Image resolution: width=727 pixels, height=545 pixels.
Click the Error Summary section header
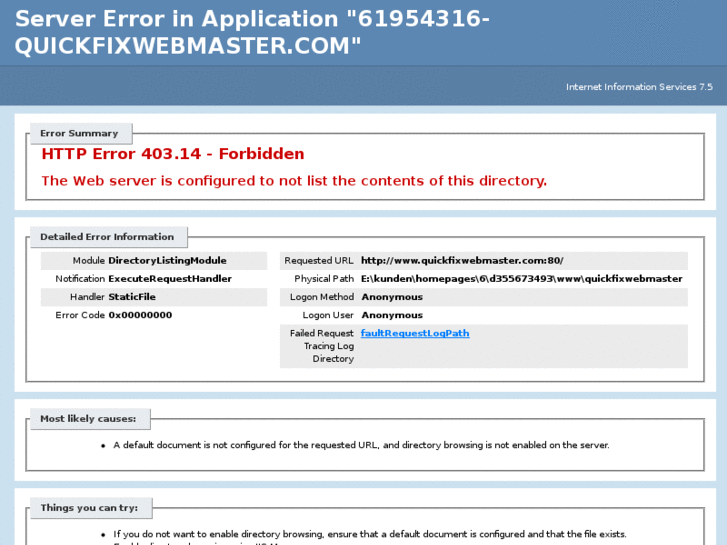[x=79, y=133]
